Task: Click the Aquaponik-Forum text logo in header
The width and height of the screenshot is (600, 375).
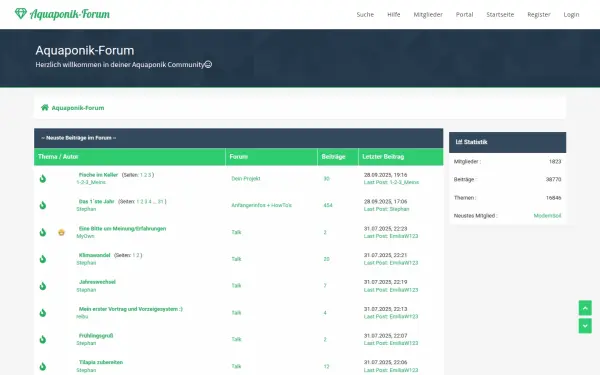Action: click(x=70, y=14)
